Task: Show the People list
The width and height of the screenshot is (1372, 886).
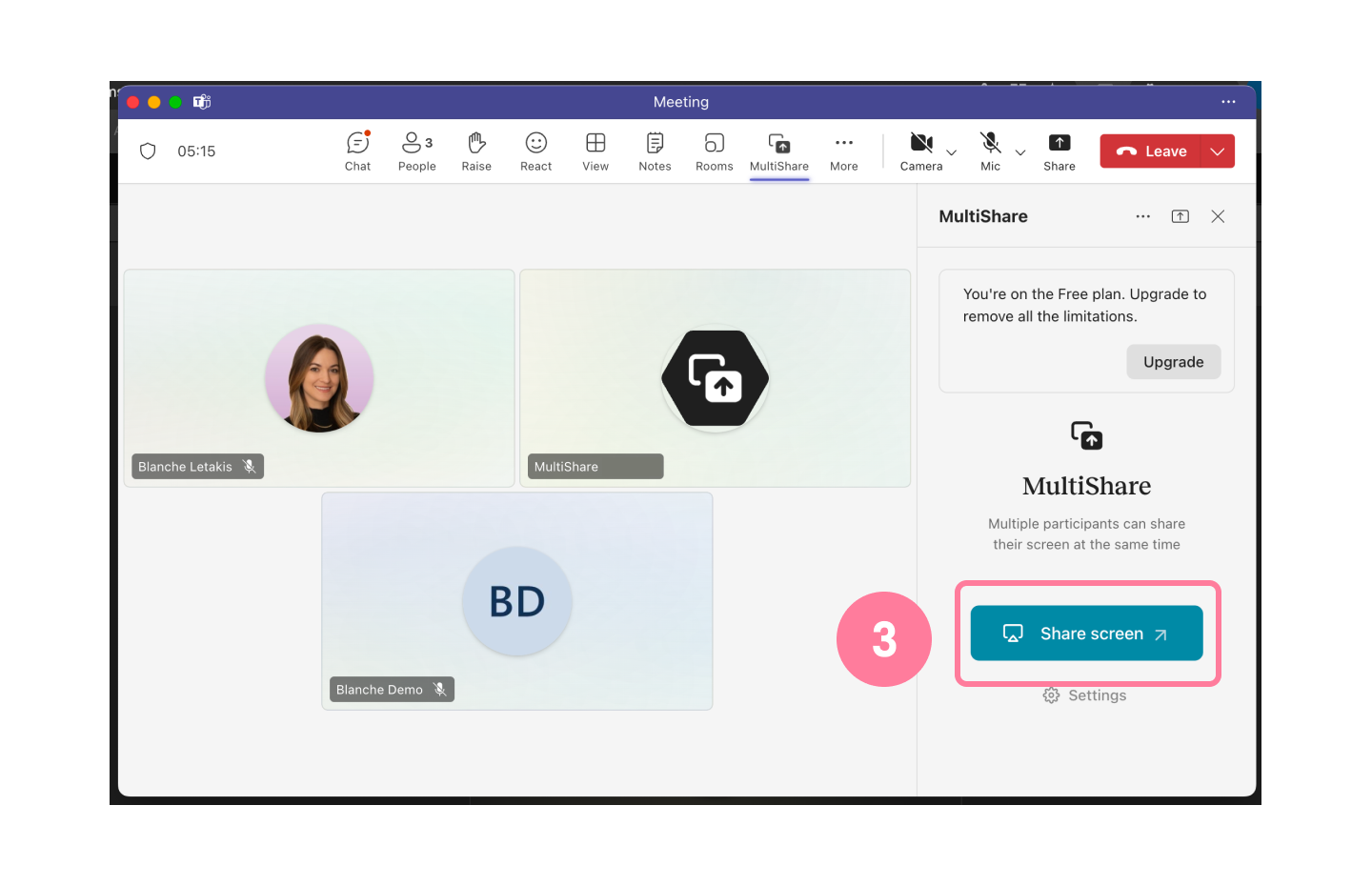Action: point(416,151)
